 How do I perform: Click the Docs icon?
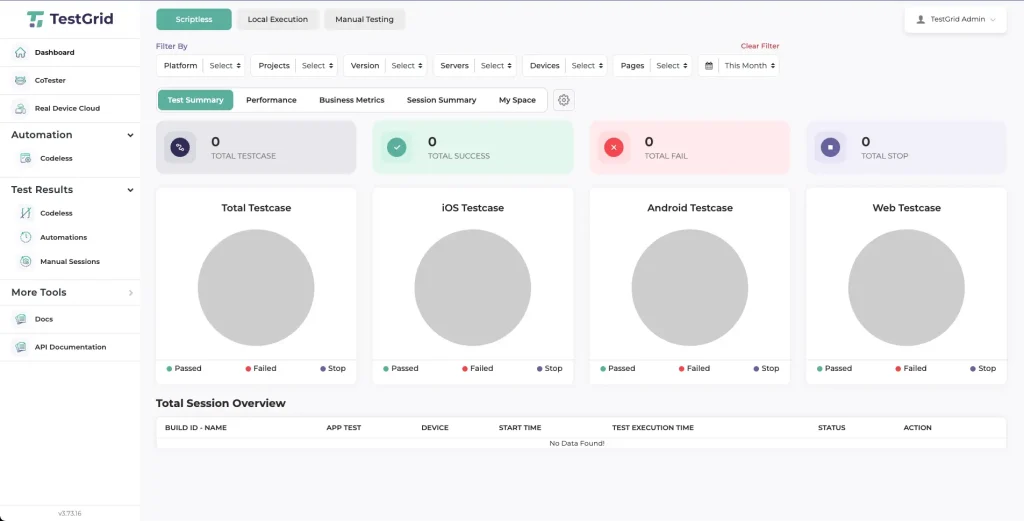click(20, 319)
